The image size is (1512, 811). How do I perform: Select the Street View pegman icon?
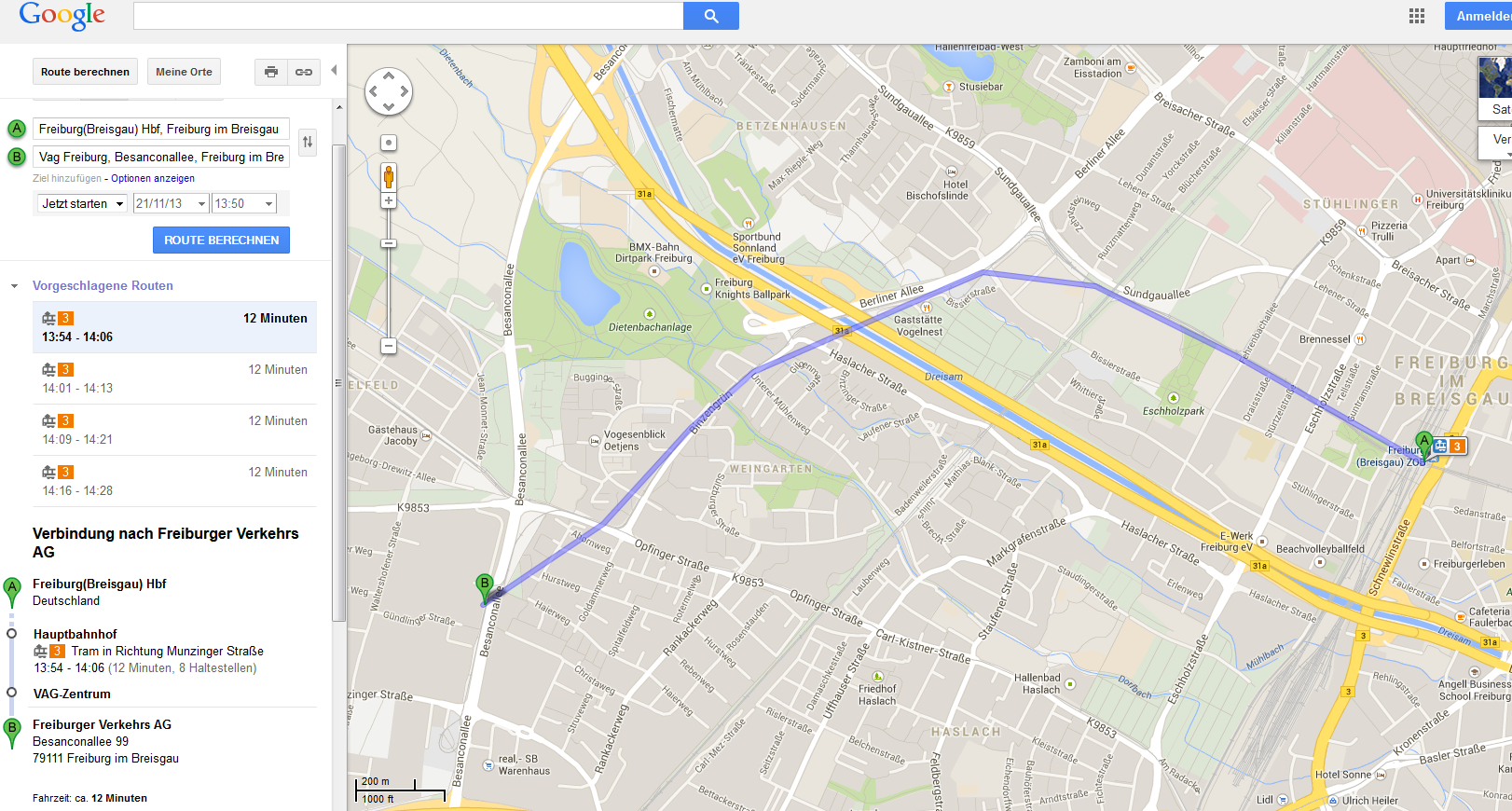(x=389, y=176)
